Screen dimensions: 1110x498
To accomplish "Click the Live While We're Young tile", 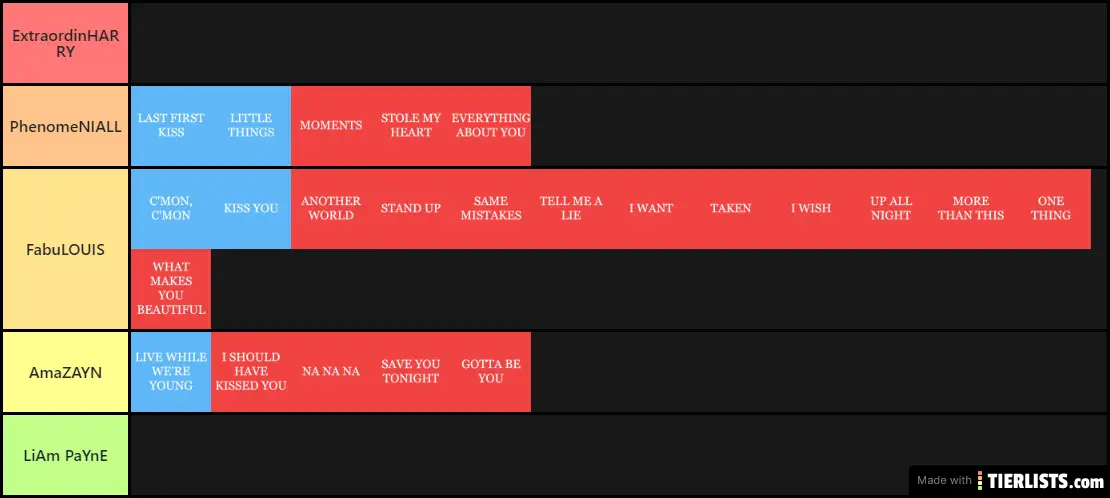I will coord(171,371).
